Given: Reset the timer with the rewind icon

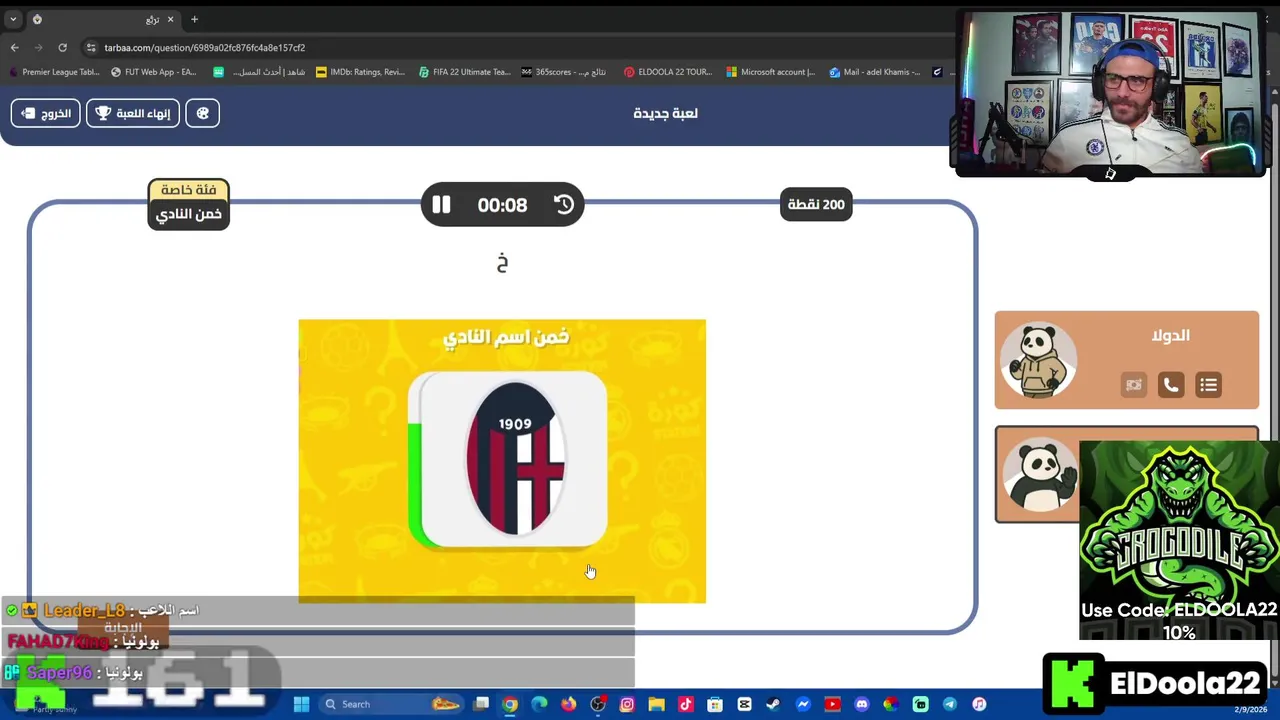Looking at the screenshot, I should 564,205.
